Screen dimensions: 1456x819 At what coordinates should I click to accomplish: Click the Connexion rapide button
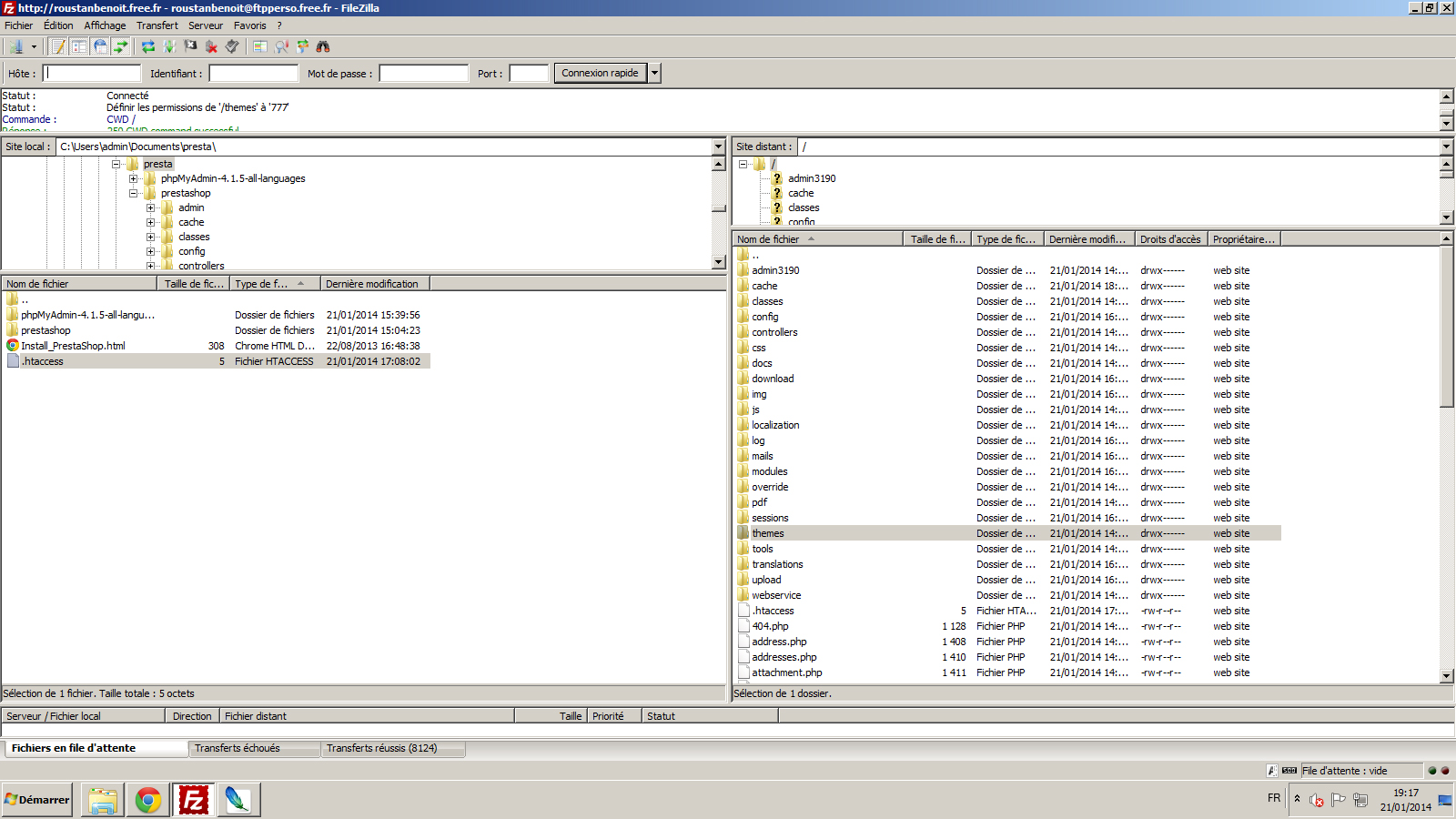[x=600, y=74]
